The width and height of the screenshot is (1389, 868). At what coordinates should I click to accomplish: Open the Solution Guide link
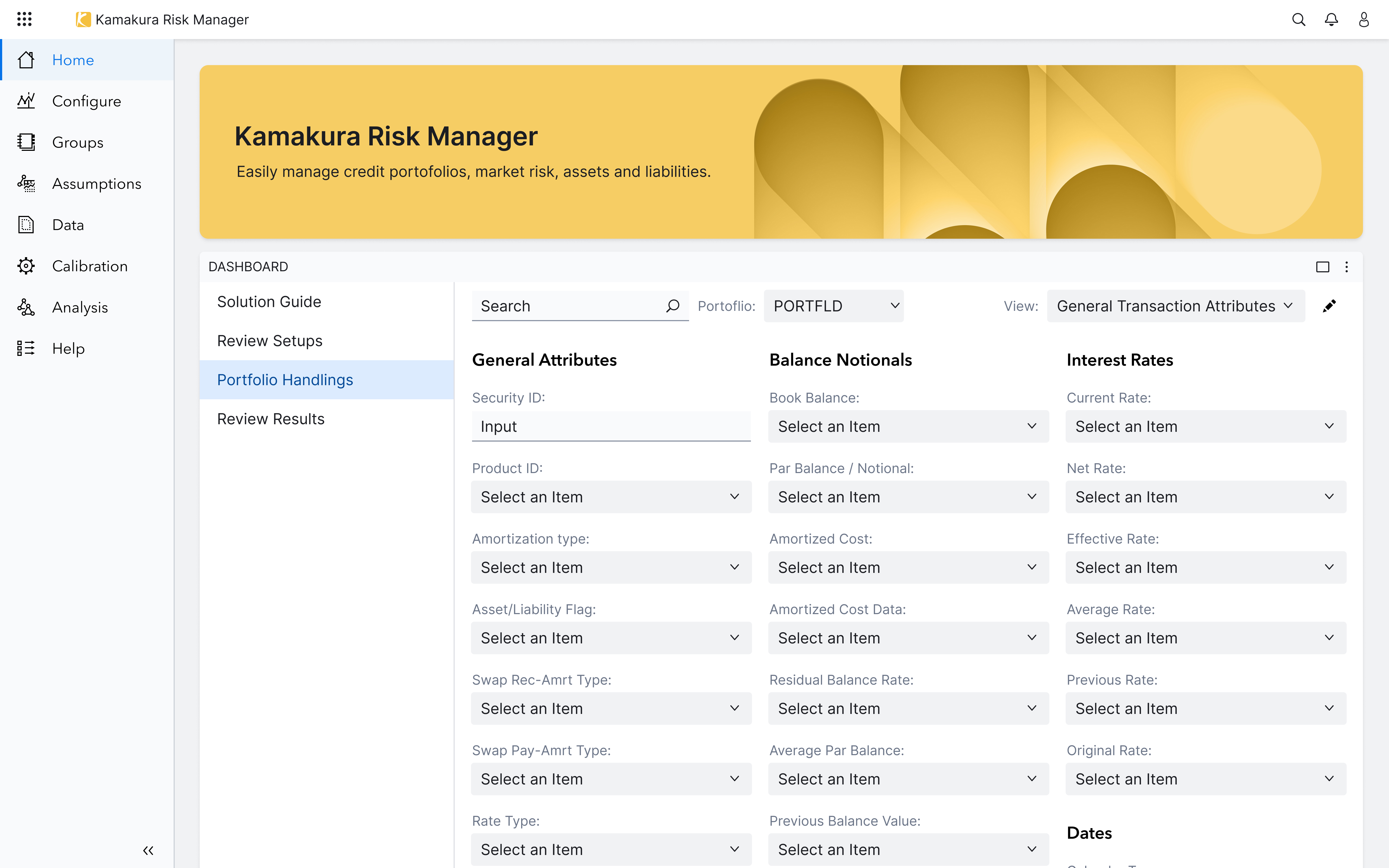tap(269, 302)
